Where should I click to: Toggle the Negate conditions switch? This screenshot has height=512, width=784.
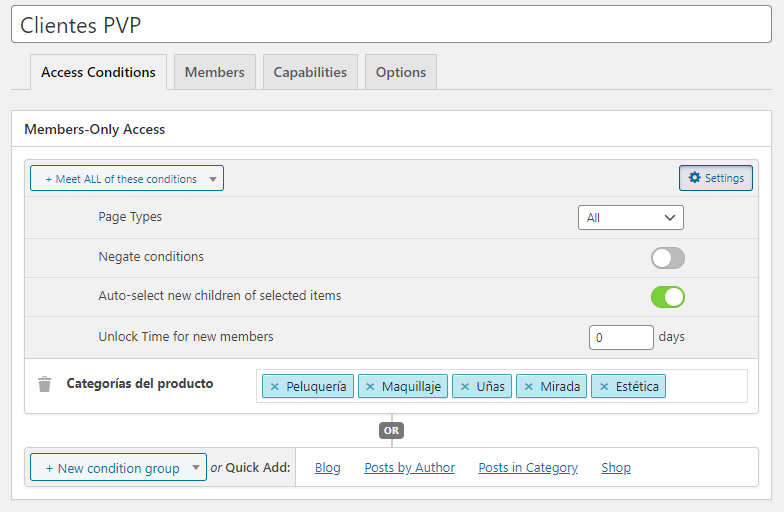click(x=668, y=258)
